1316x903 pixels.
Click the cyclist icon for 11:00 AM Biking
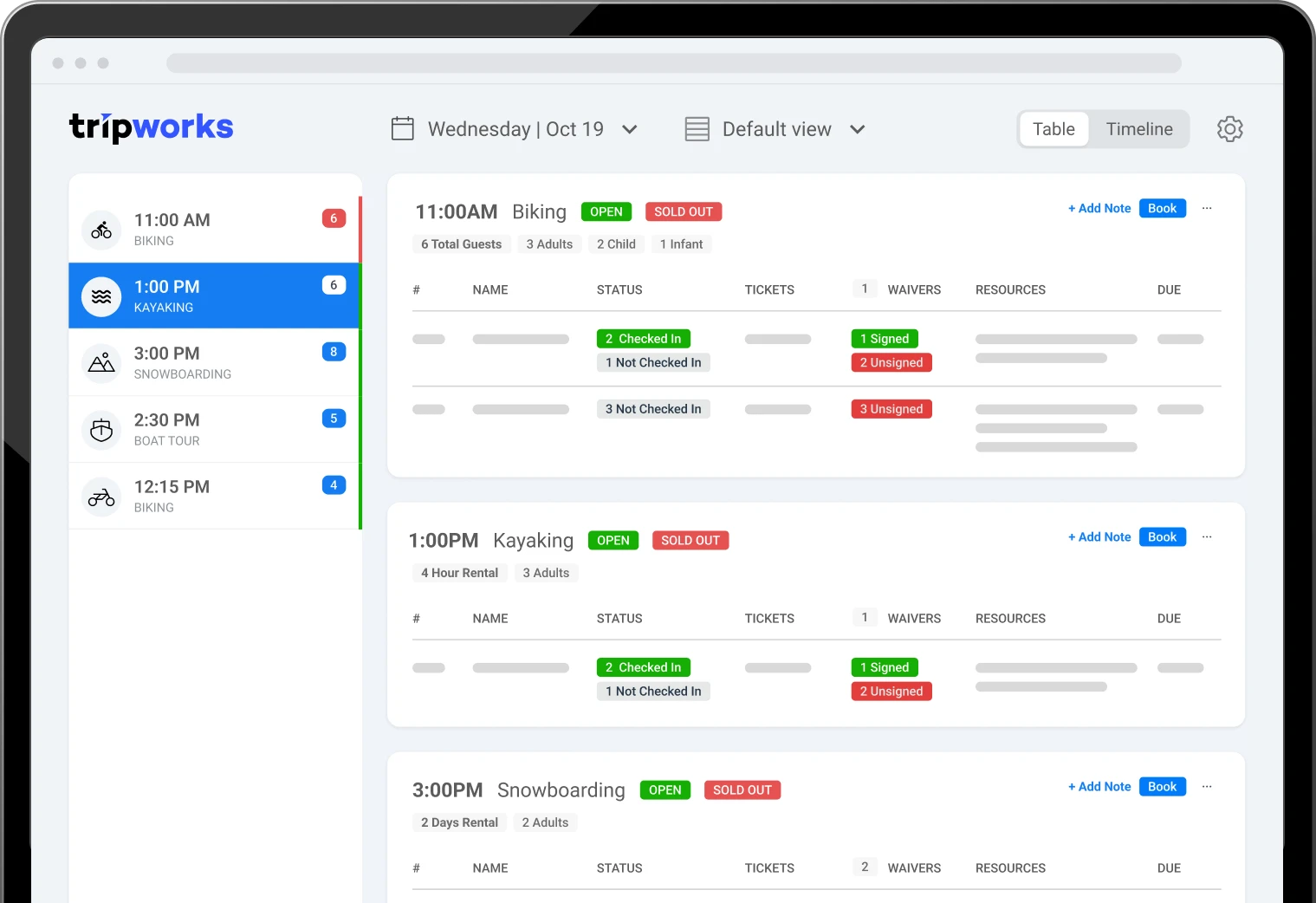tap(101, 230)
